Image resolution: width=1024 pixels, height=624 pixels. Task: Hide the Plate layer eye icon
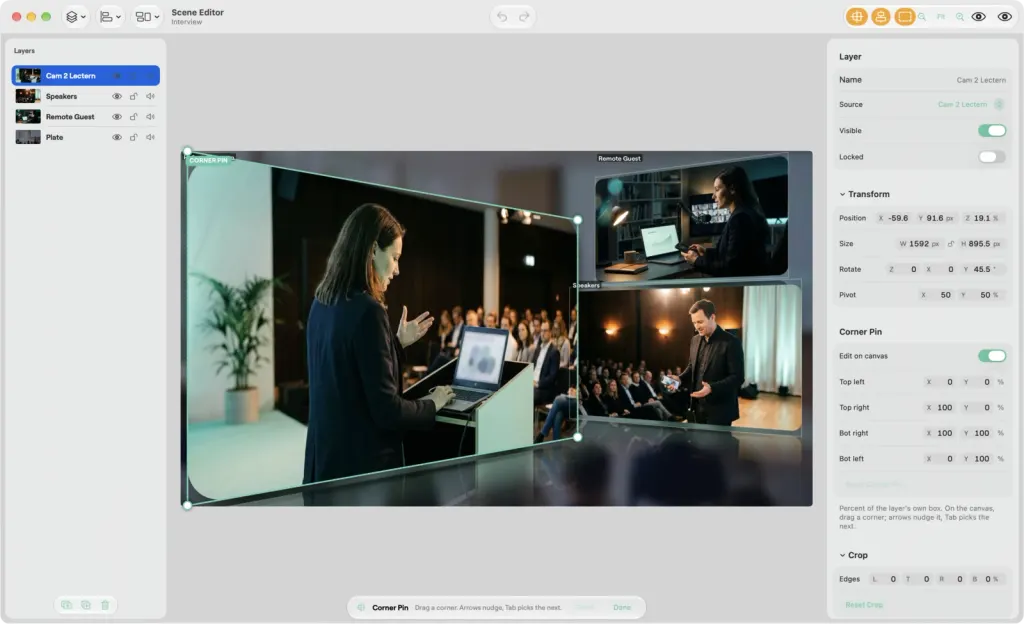coord(117,137)
